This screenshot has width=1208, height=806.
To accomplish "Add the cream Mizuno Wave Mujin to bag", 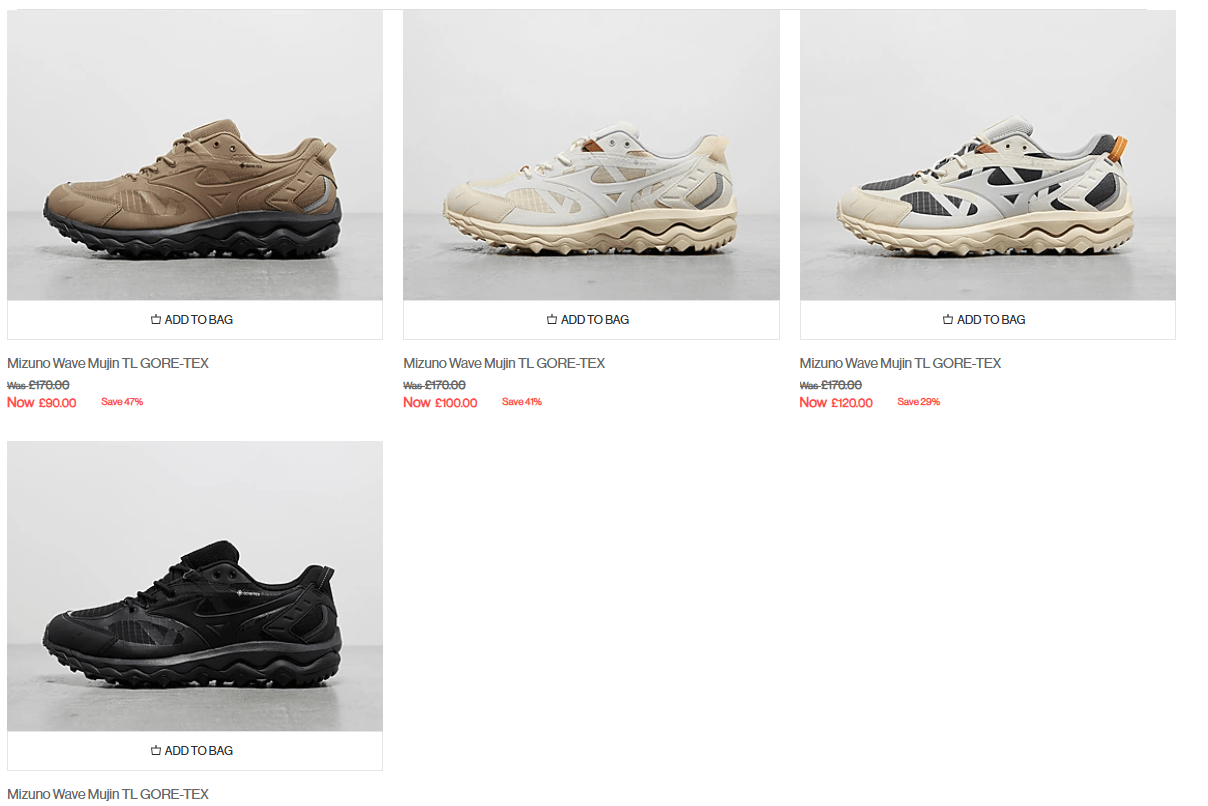I will (591, 320).
